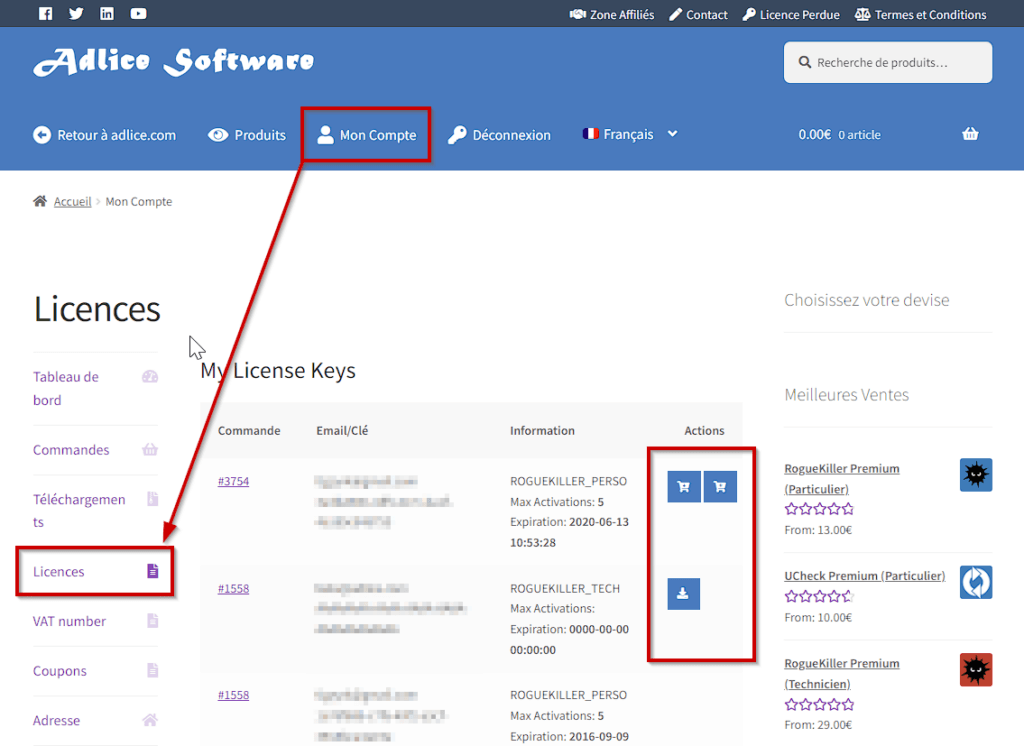The width and height of the screenshot is (1024, 746).
Task: Click Licence Perdue in top bar
Action: (791, 15)
